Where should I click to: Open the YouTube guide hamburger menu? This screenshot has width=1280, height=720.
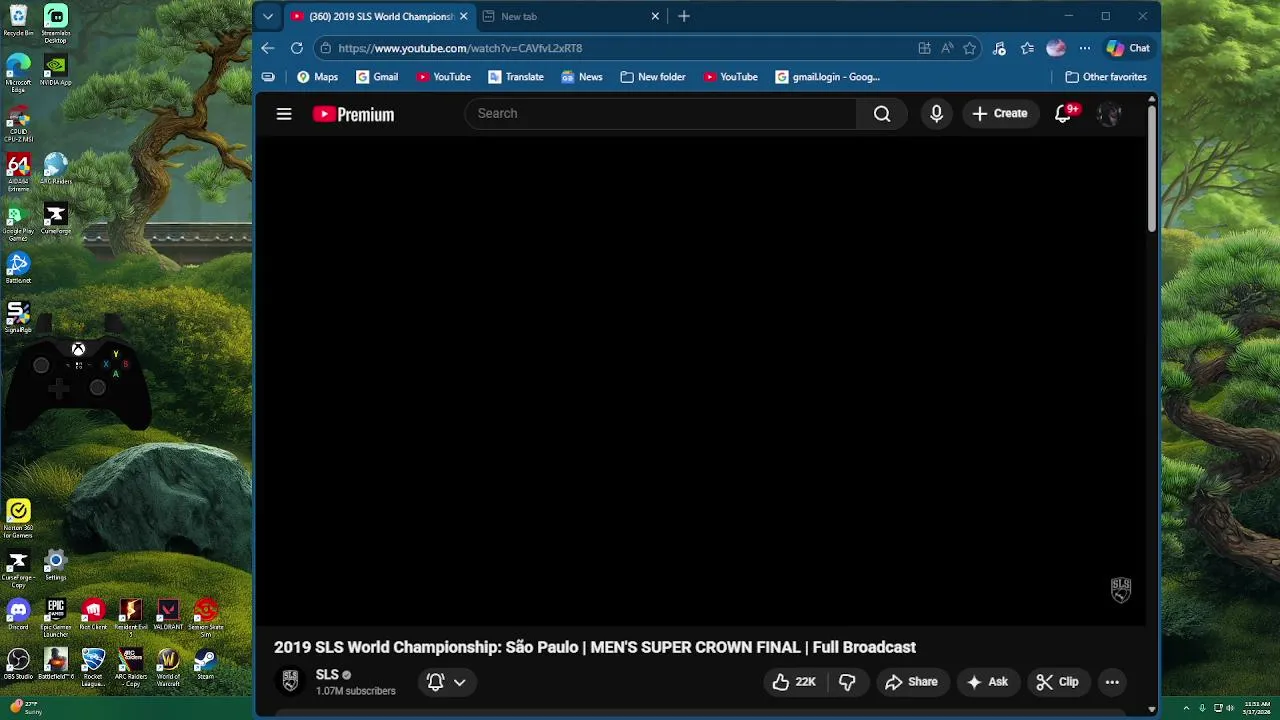[x=284, y=114]
